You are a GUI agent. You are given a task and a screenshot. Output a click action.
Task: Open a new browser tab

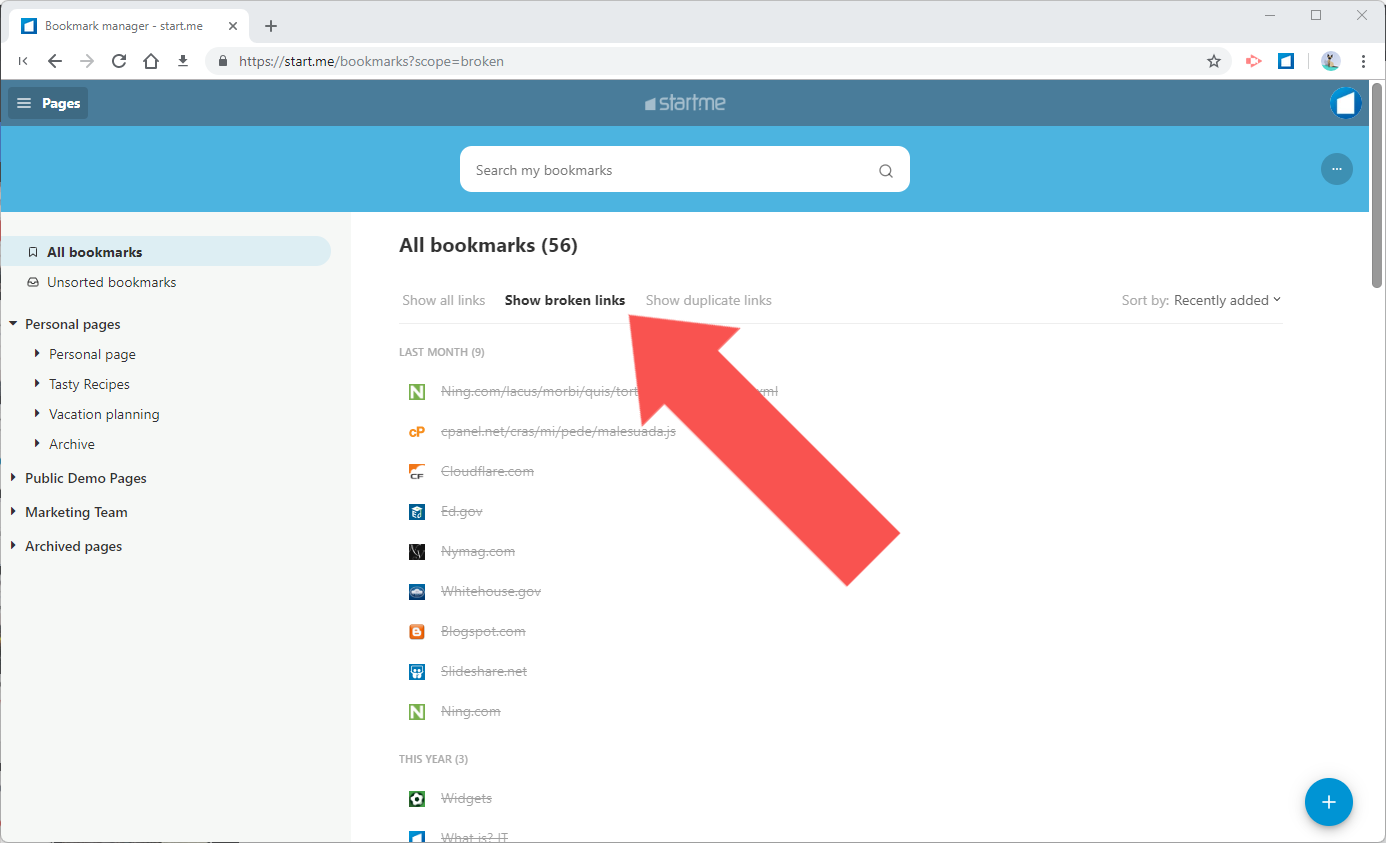(271, 26)
